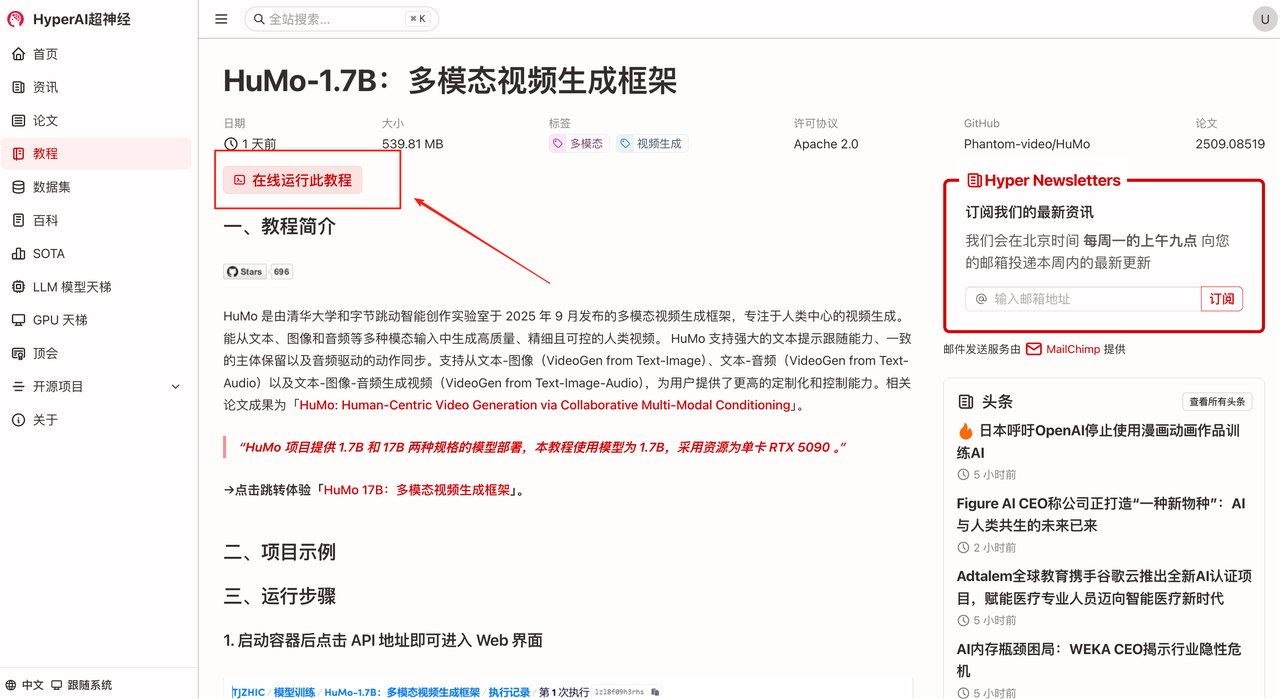Click the 顶会 sidebar icon
The image size is (1280, 699).
click(x=19, y=353)
